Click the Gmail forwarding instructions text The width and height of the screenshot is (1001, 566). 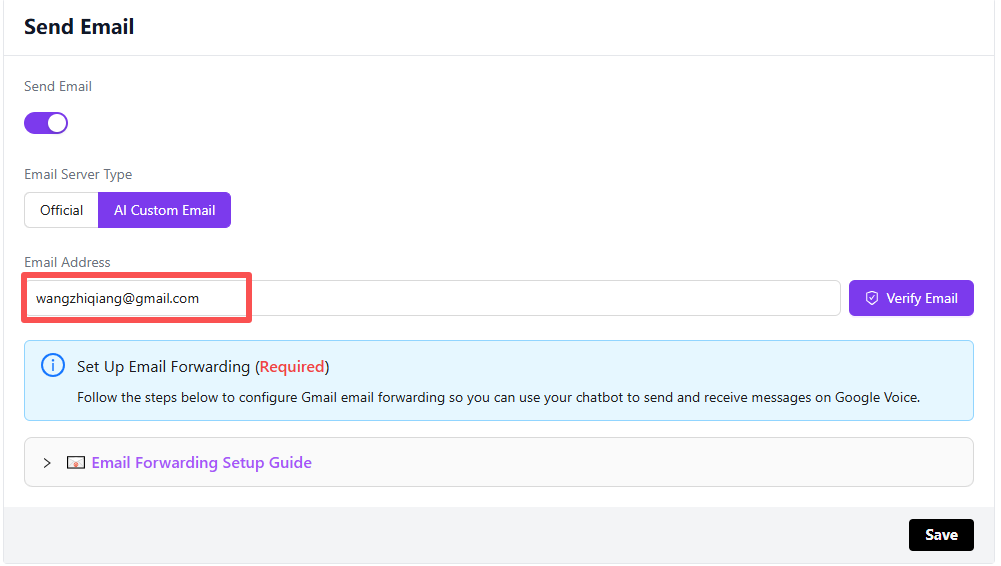[498, 397]
